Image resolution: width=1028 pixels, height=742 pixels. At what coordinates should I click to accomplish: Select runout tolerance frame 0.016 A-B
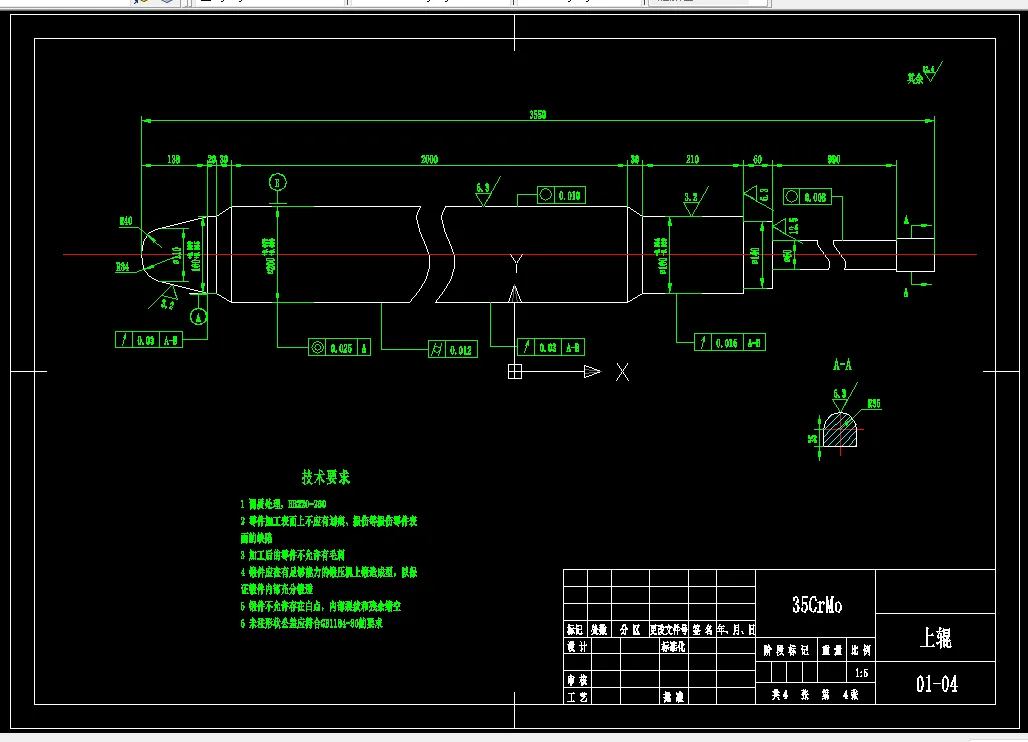[x=730, y=342]
